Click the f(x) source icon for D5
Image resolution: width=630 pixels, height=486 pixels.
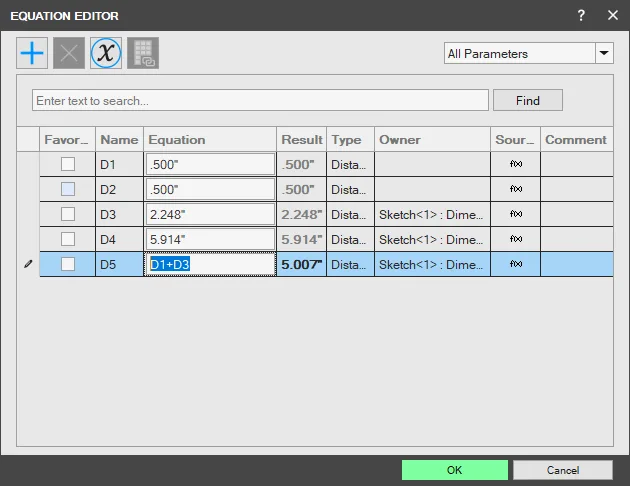[x=516, y=264]
